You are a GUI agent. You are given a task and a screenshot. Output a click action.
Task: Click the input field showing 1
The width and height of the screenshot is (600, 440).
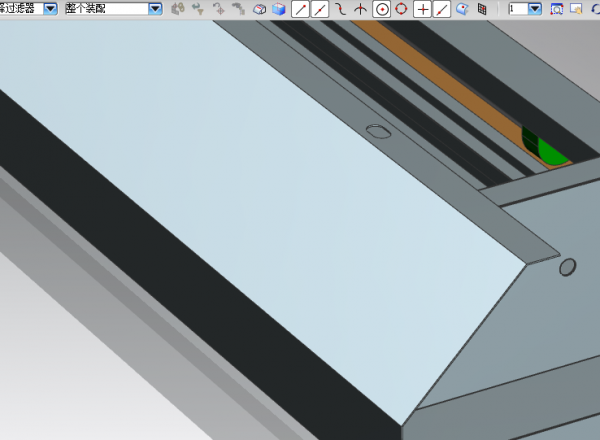pyautogui.click(x=518, y=9)
